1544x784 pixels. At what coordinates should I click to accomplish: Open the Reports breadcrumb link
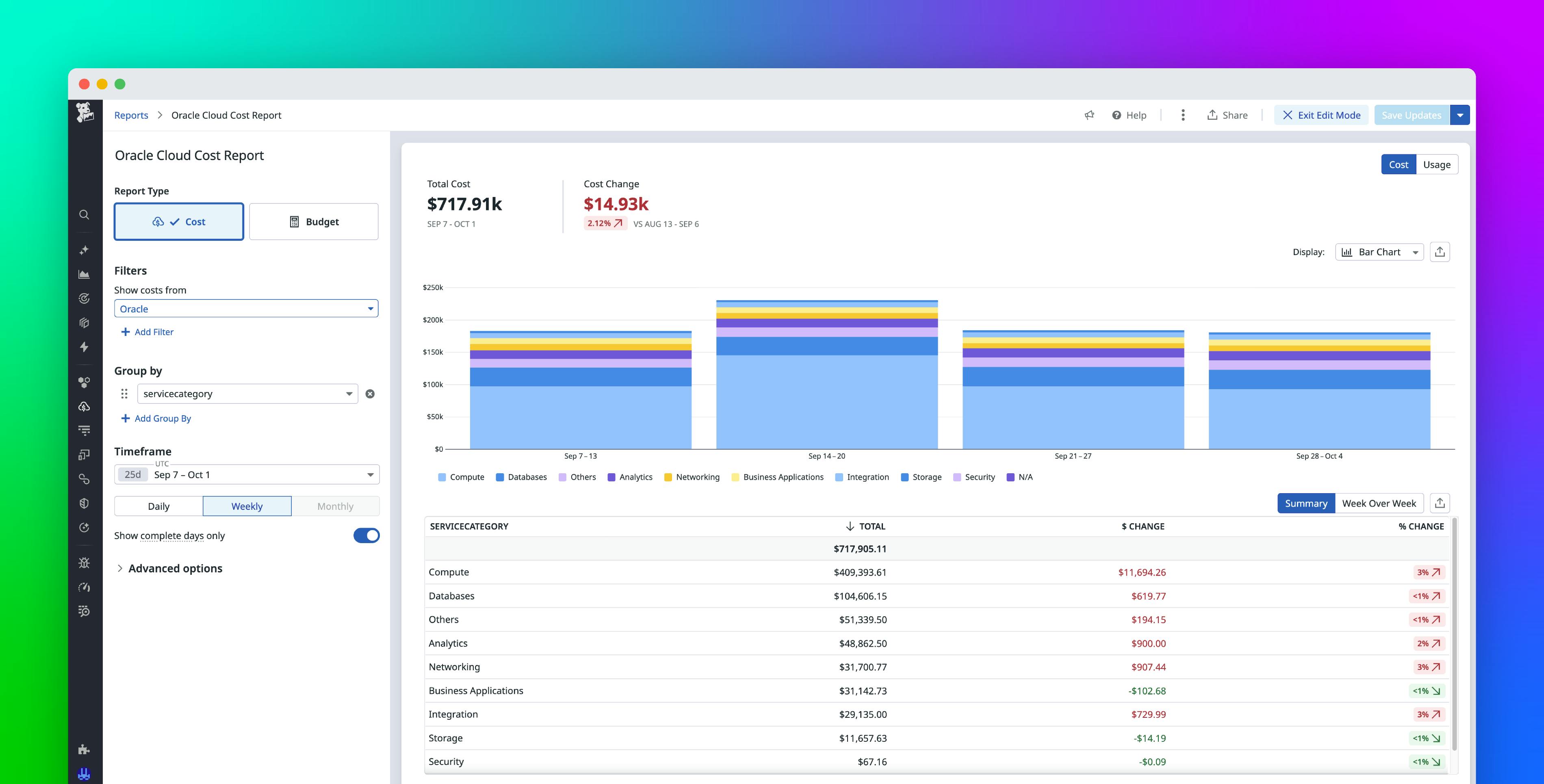tap(131, 115)
